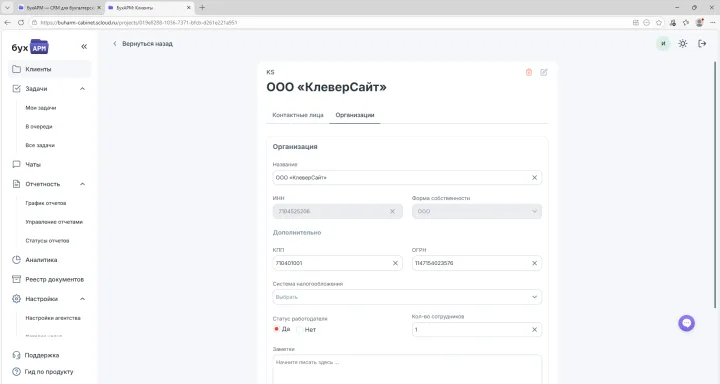This screenshot has width=720, height=384.
Task: Open Гид по продукту
Action: click(49, 372)
